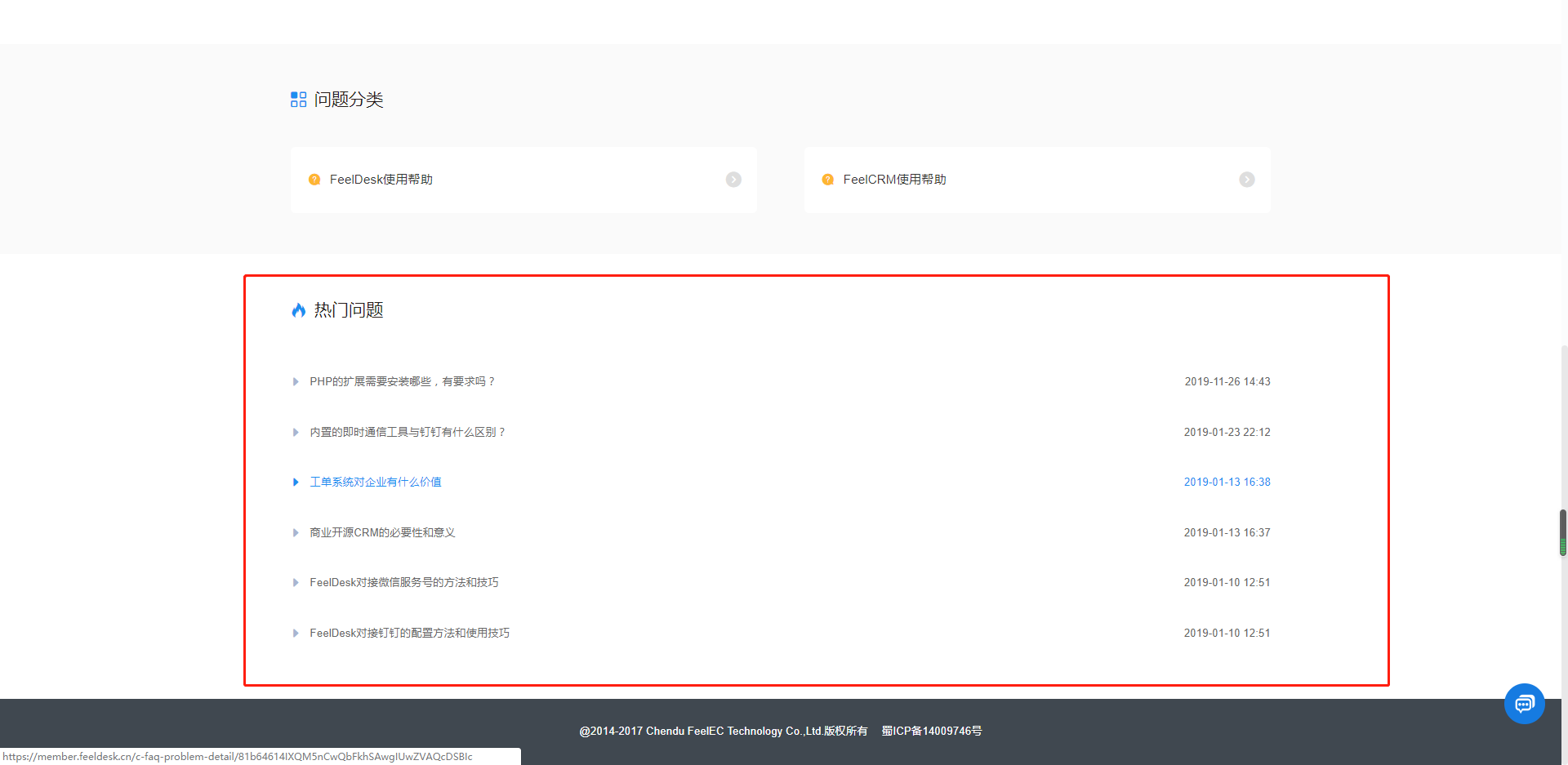Viewport: 1568px width, 765px height.
Task: Open the live chat support bubble
Action: [x=1524, y=704]
